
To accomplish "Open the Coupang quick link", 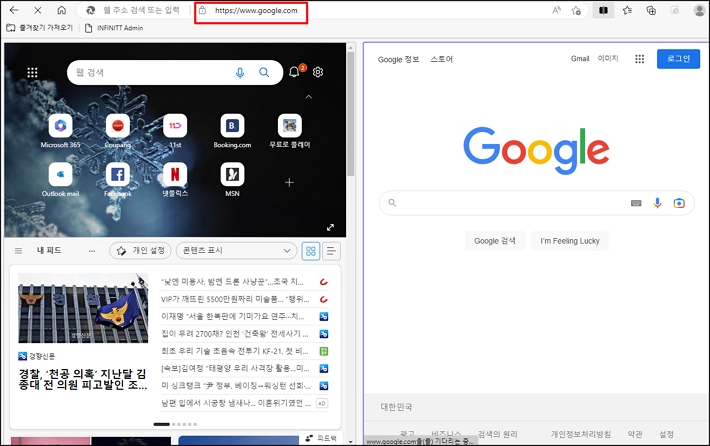I will (118, 131).
